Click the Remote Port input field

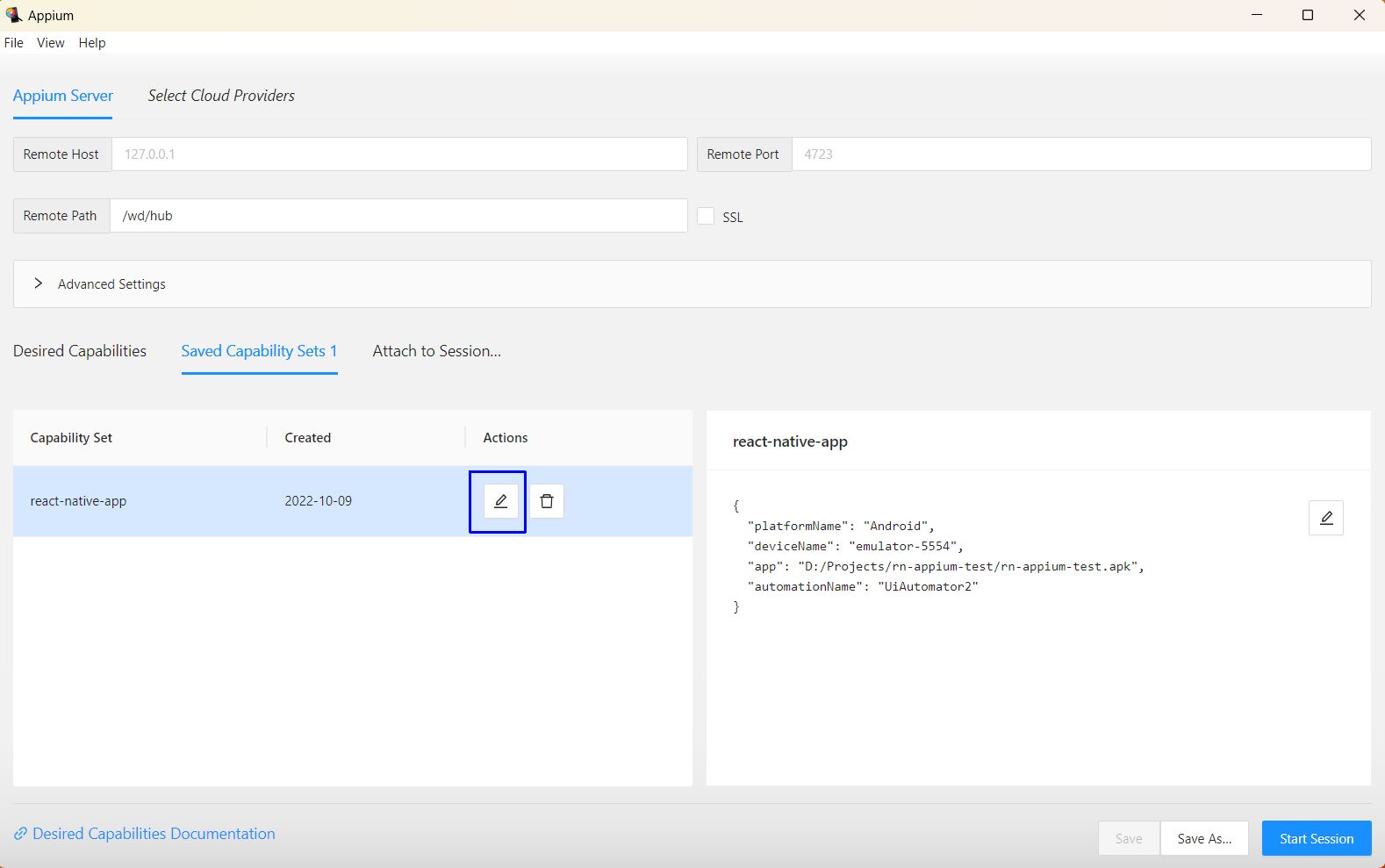(1080, 154)
